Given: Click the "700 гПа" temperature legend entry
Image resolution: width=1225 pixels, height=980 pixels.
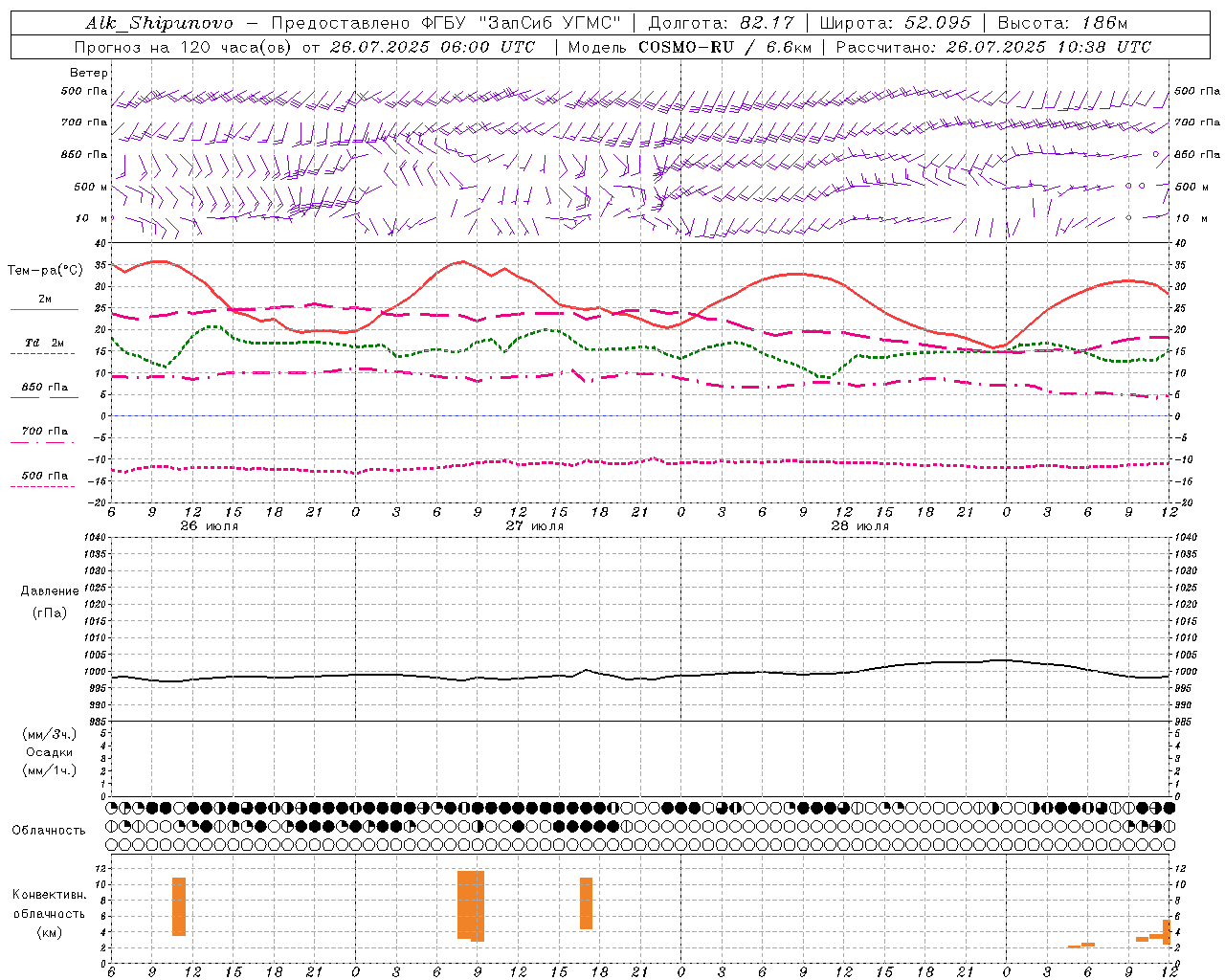Looking at the screenshot, I should pos(45,432).
